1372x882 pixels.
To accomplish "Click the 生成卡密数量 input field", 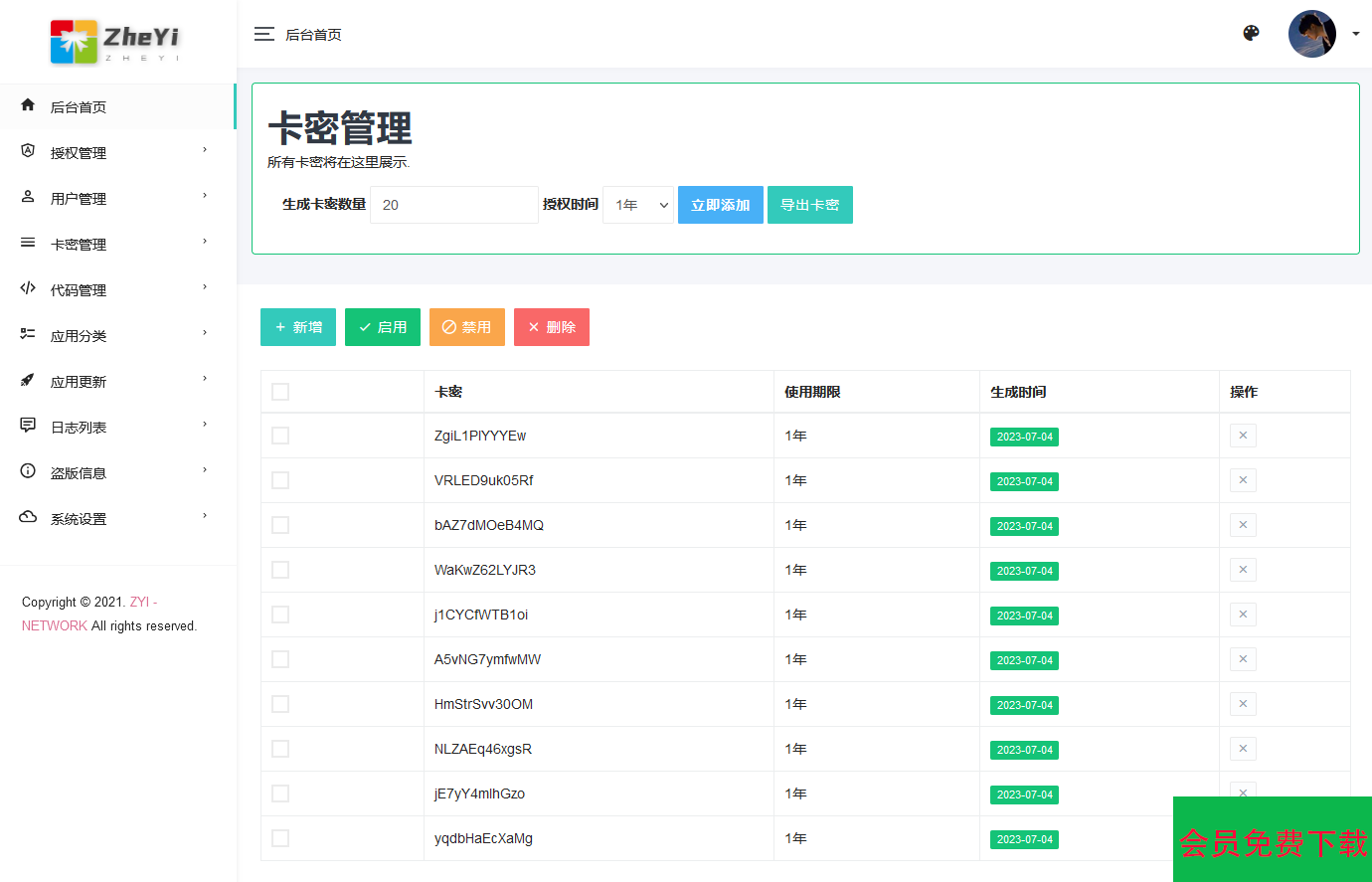I will click(x=453, y=205).
